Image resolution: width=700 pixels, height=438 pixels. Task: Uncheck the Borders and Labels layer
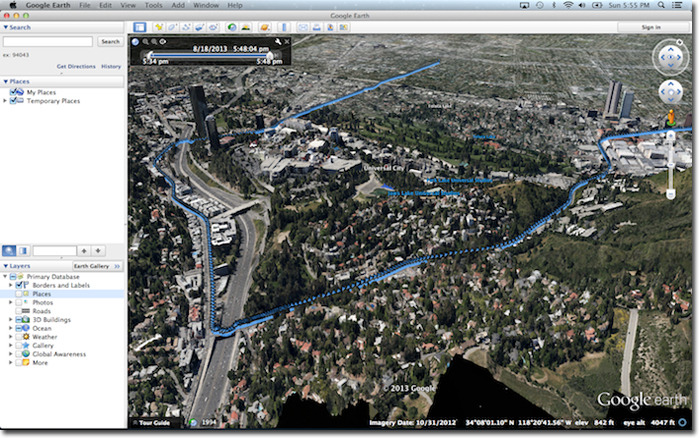point(19,285)
